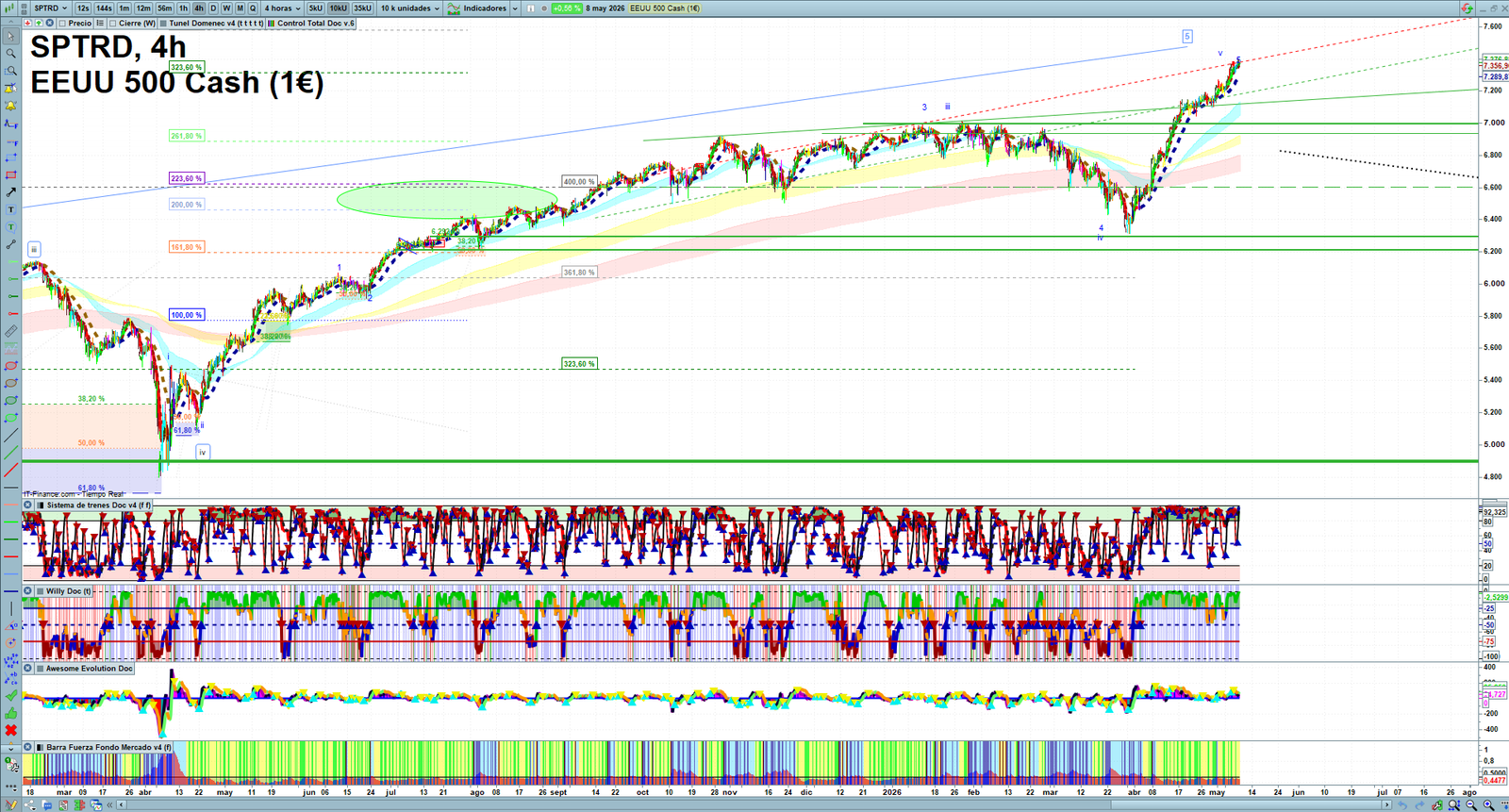Click the pencil icon at bottom-left corner
1509x812 pixels.
11,805
